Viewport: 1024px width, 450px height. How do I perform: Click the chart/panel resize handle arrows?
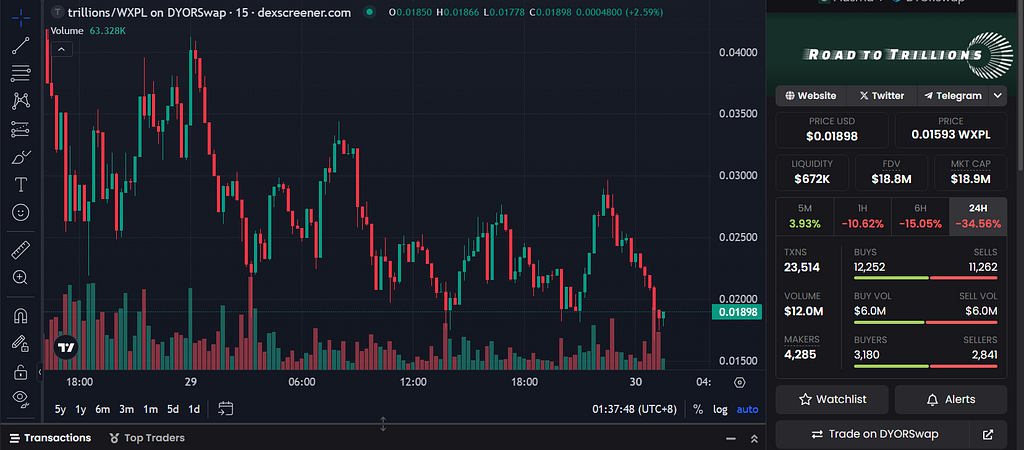(383, 424)
